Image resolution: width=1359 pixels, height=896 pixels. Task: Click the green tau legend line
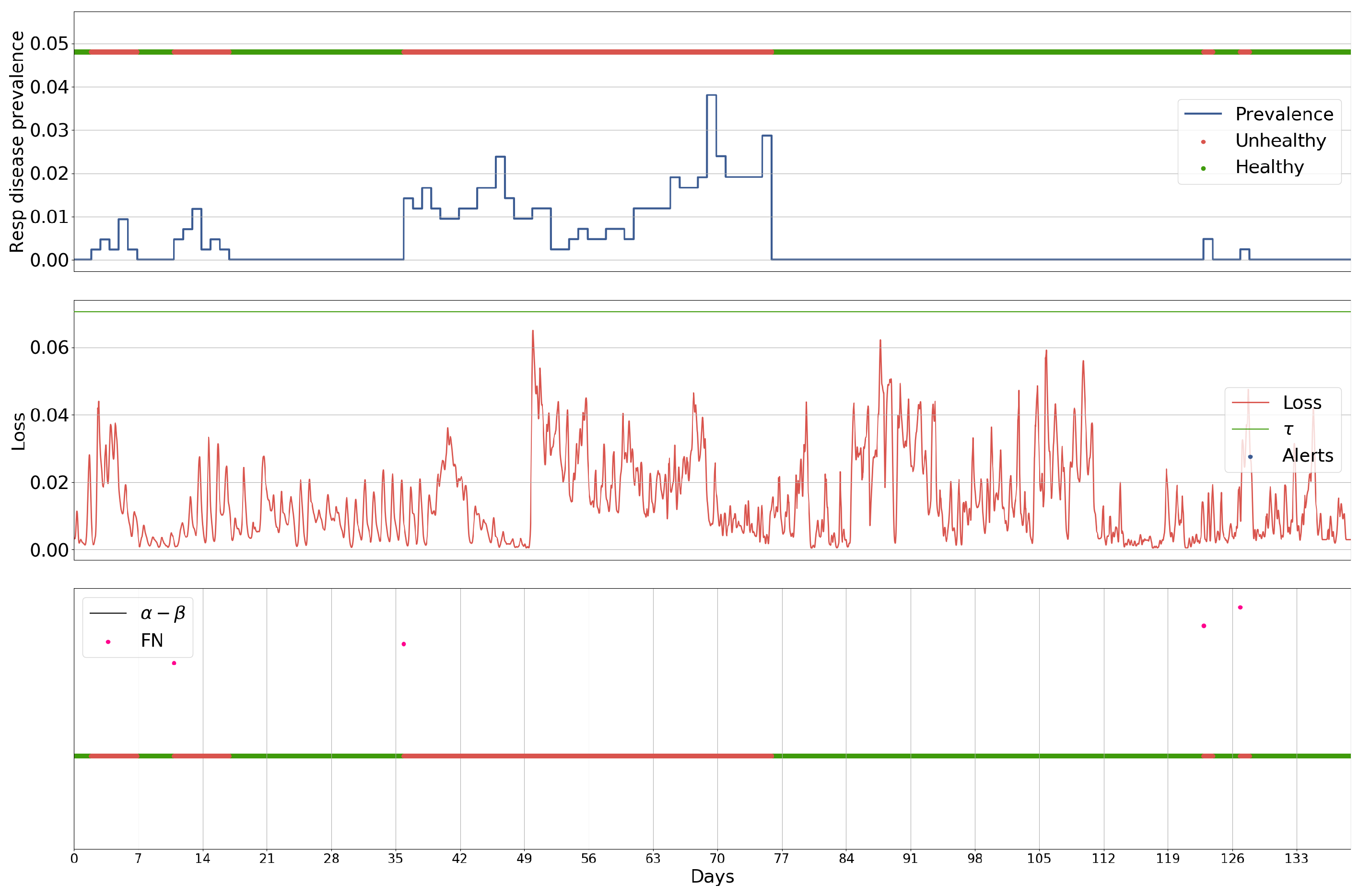1250,429
